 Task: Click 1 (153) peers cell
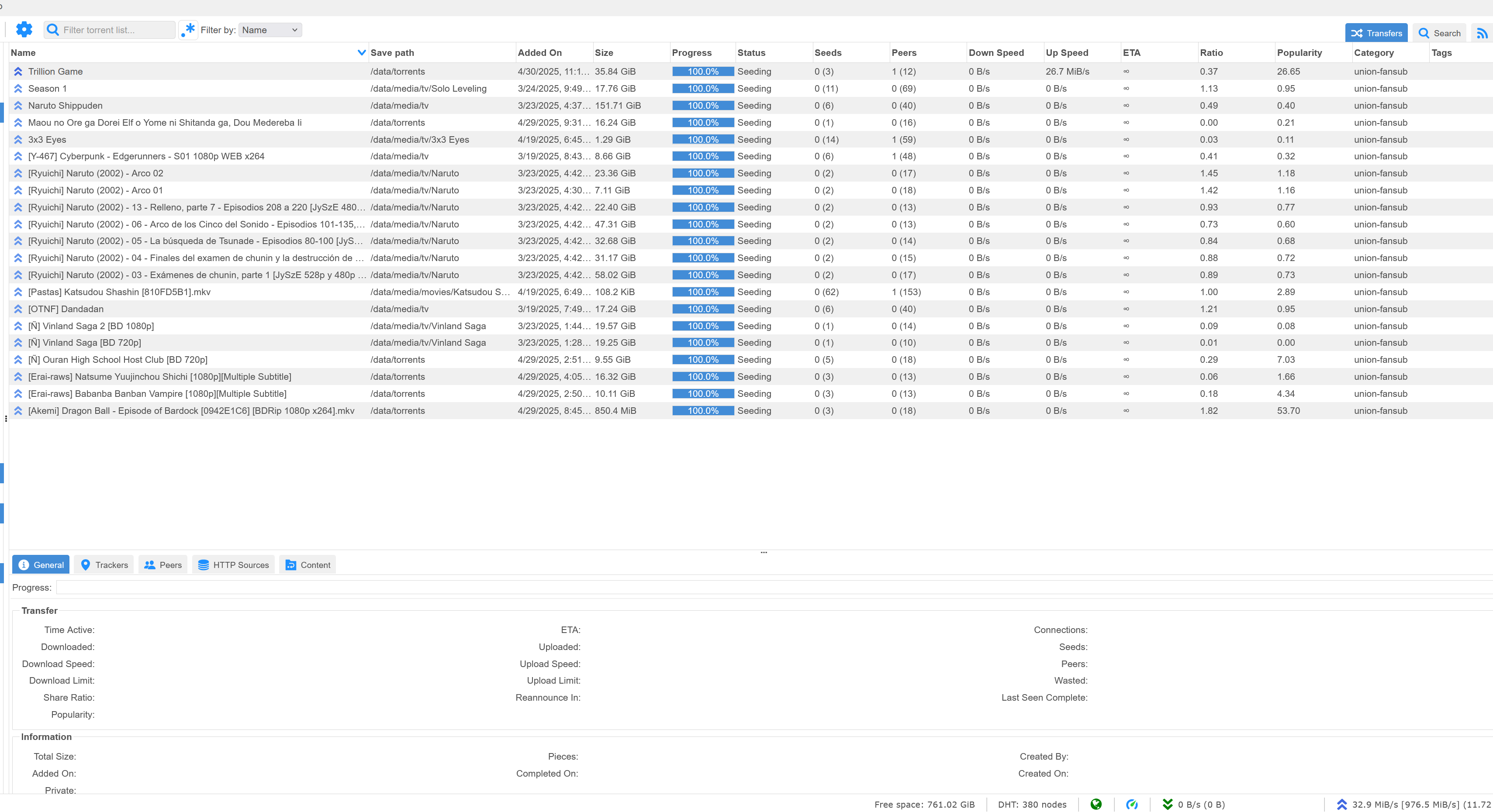[x=906, y=292]
